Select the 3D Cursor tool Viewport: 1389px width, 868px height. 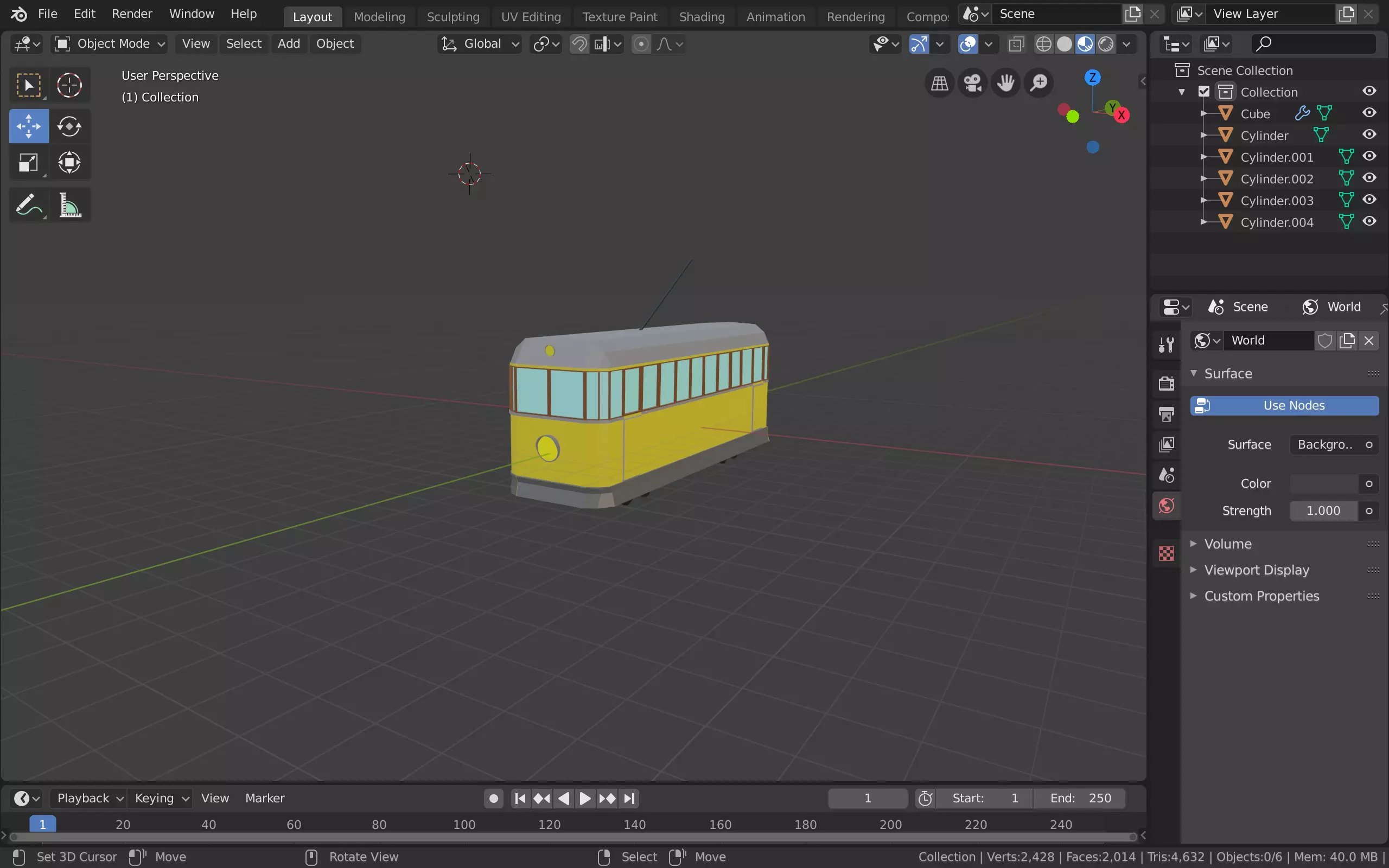point(69,85)
